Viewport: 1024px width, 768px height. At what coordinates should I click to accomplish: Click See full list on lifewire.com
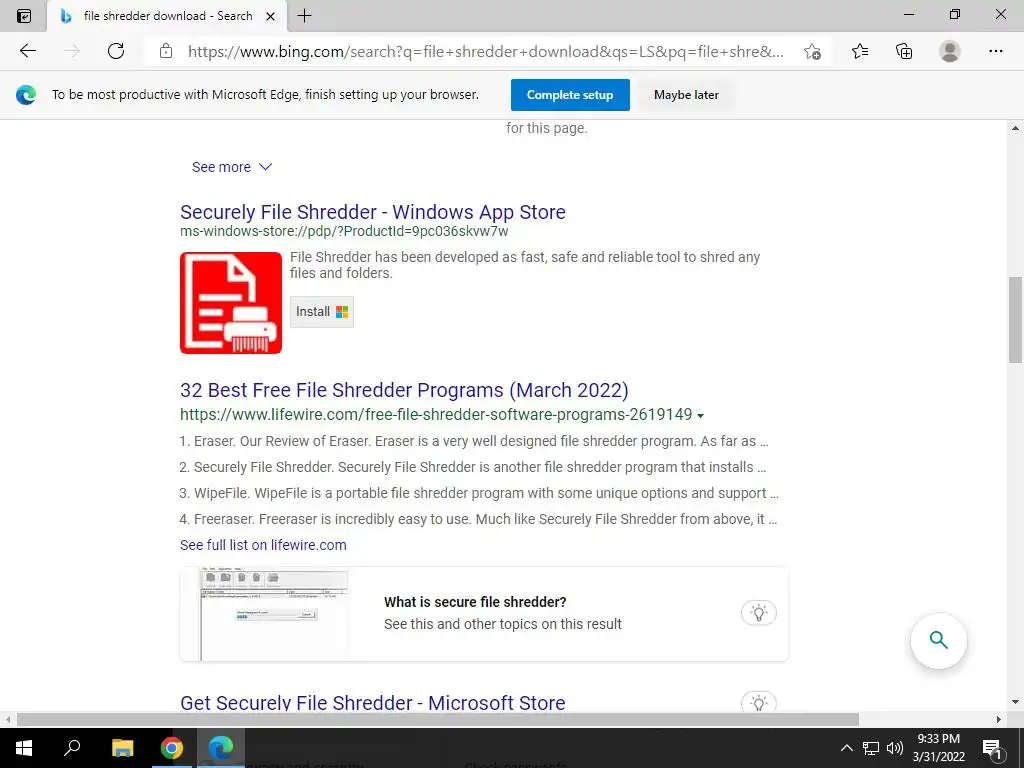[263, 545]
